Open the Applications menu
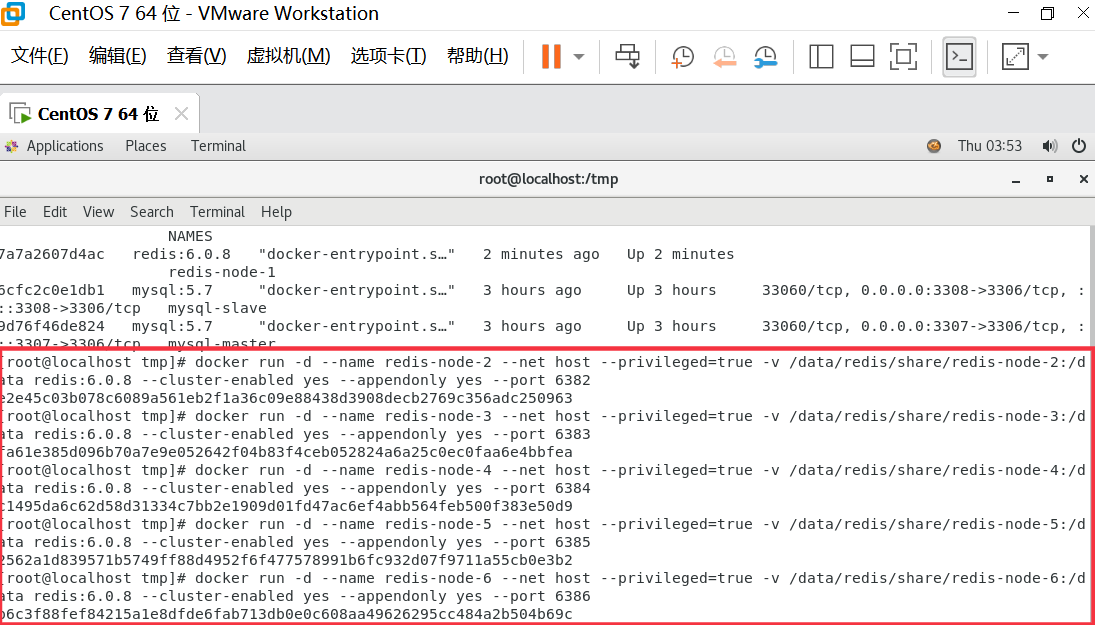 pyautogui.click(x=64, y=146)
